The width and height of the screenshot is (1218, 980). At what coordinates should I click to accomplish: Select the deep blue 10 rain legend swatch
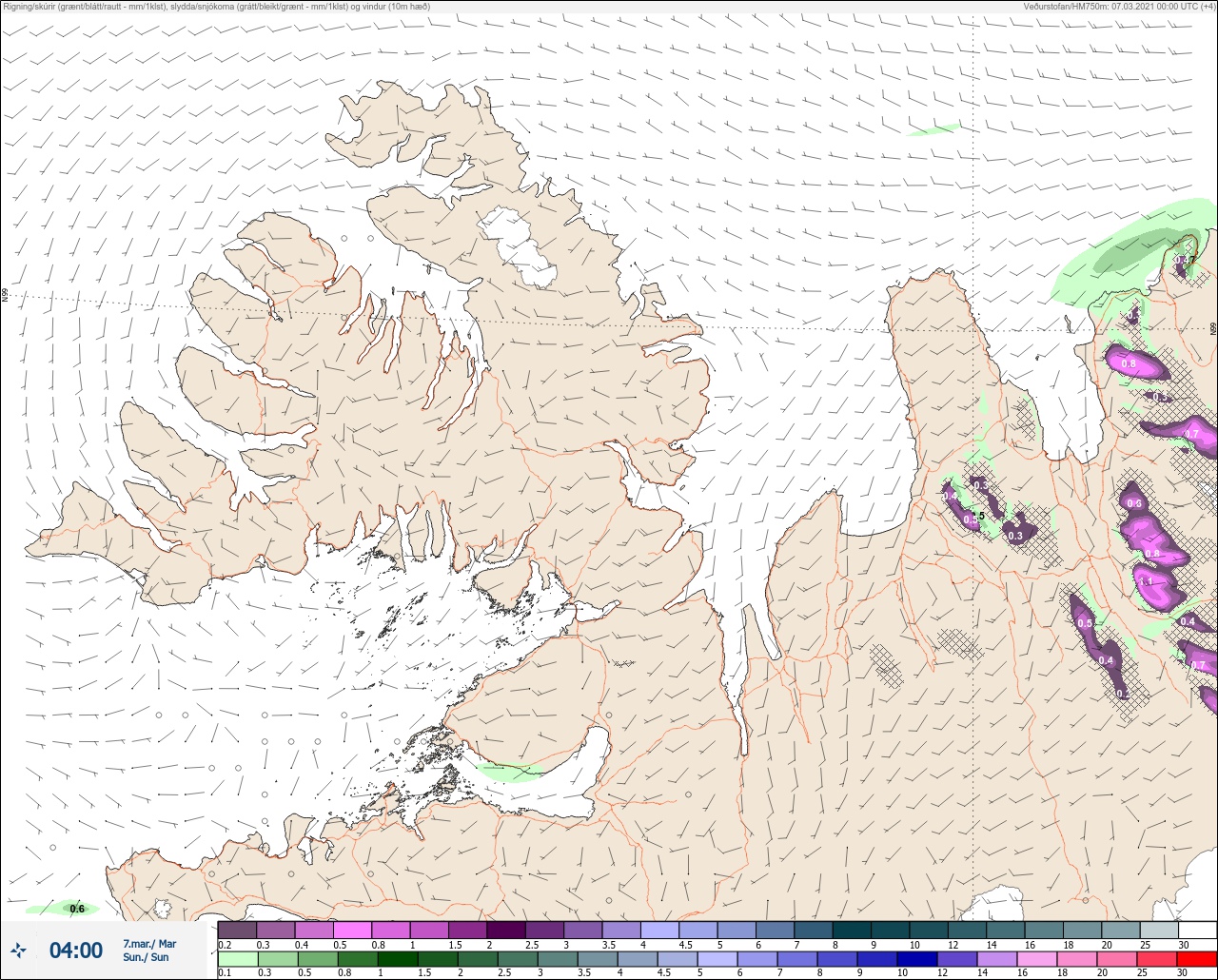[x=916, y=959]
